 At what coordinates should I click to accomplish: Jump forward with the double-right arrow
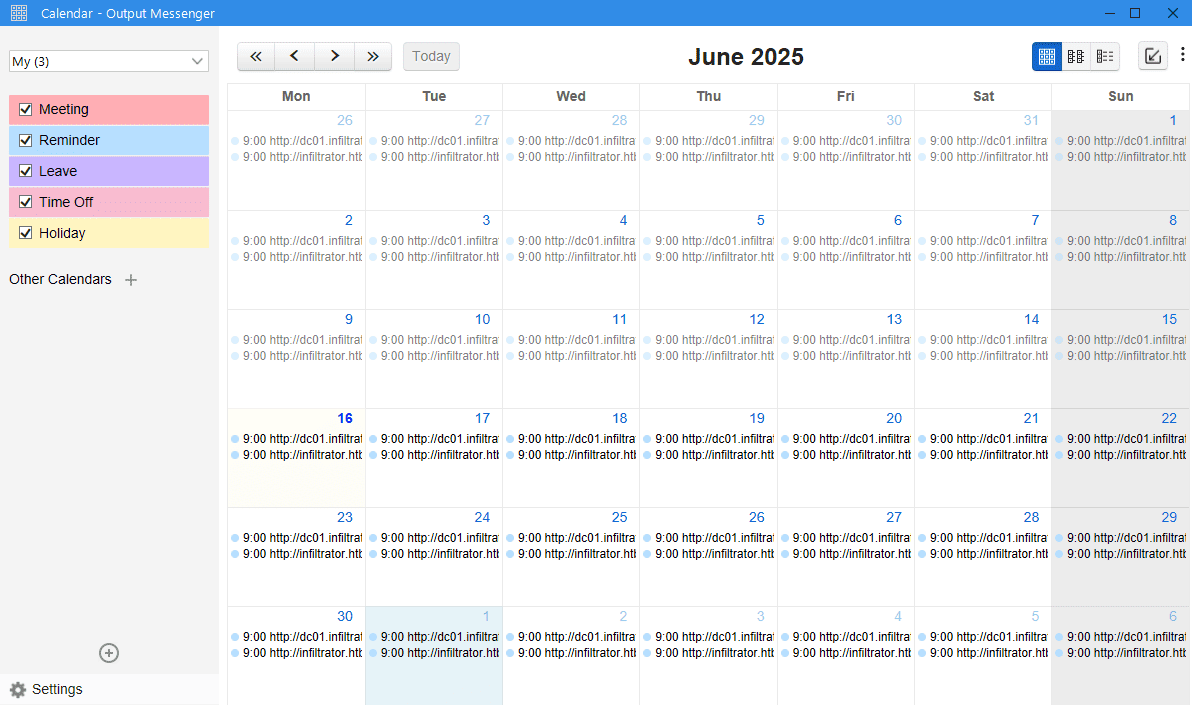point(373,57)
